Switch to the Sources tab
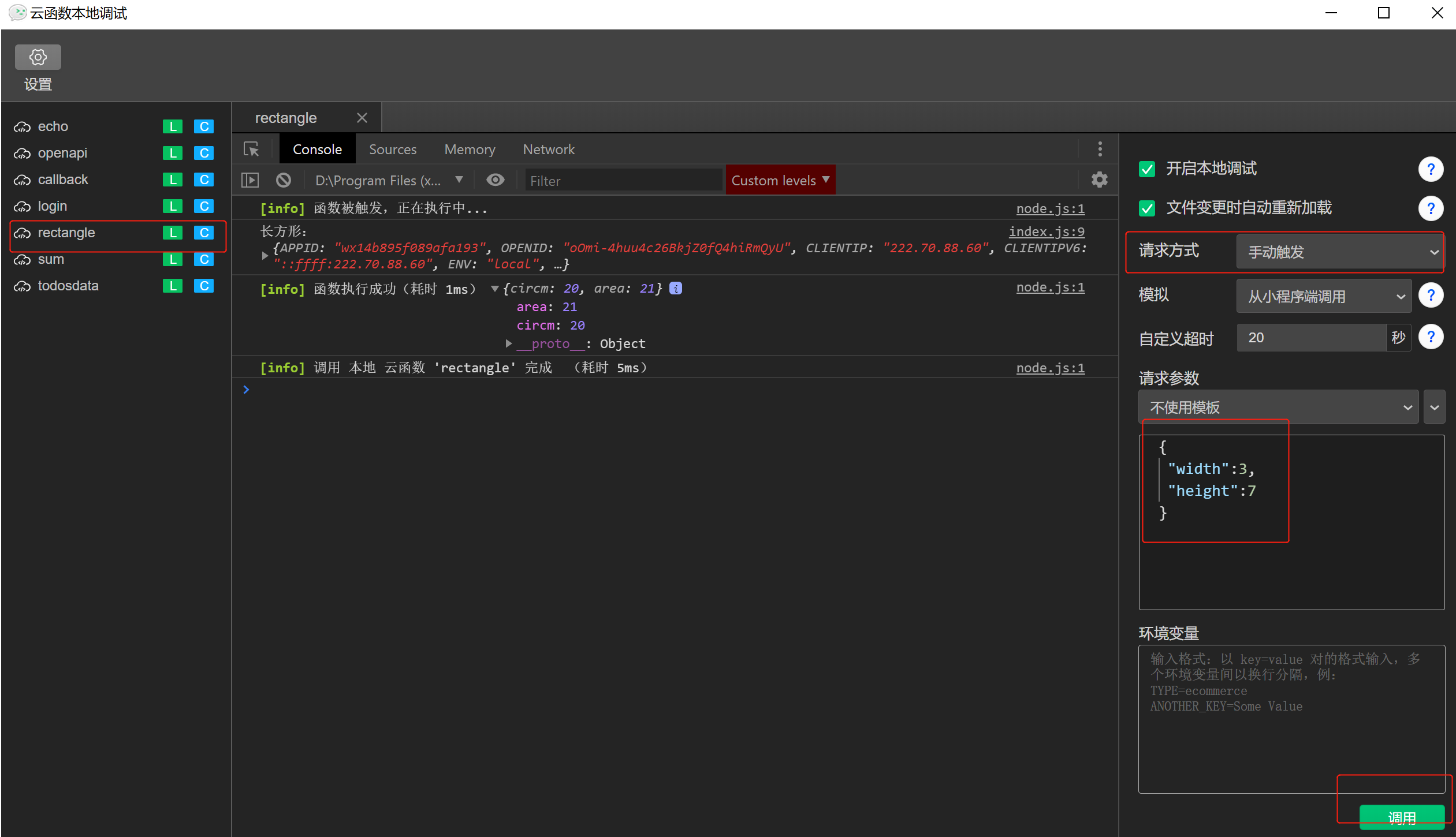Screen dimensions: 1456x837 coord(393,150)
